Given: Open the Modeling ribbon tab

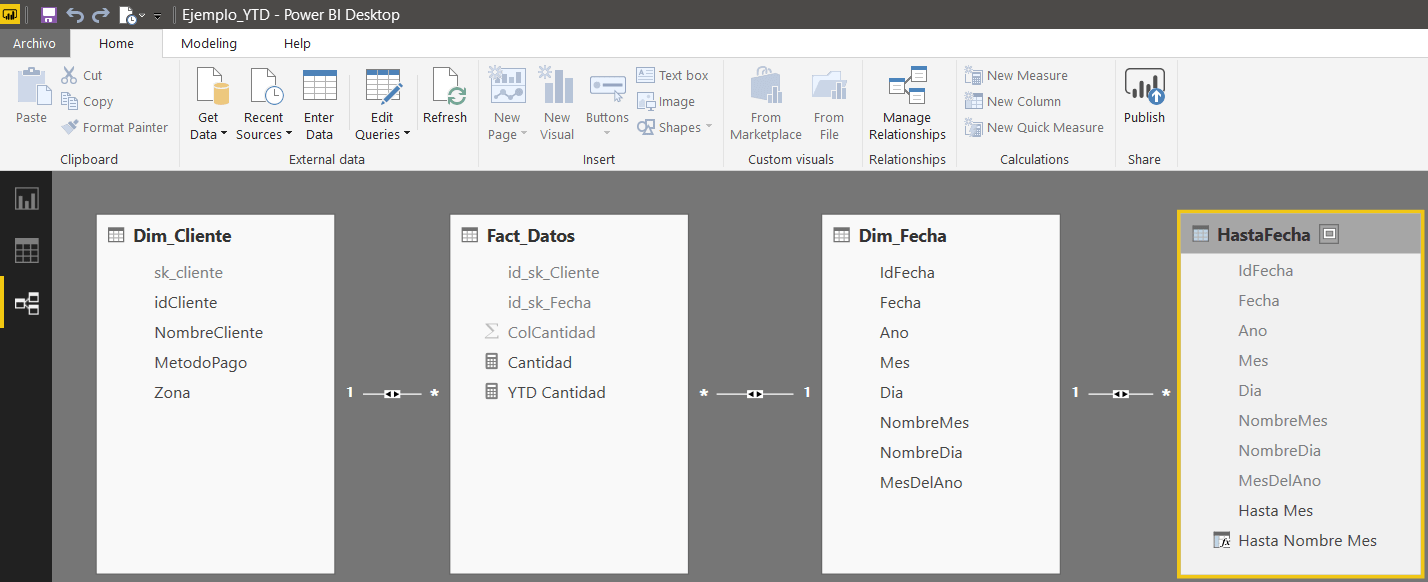Looking at the screenshot, I should tap(209, 43).
